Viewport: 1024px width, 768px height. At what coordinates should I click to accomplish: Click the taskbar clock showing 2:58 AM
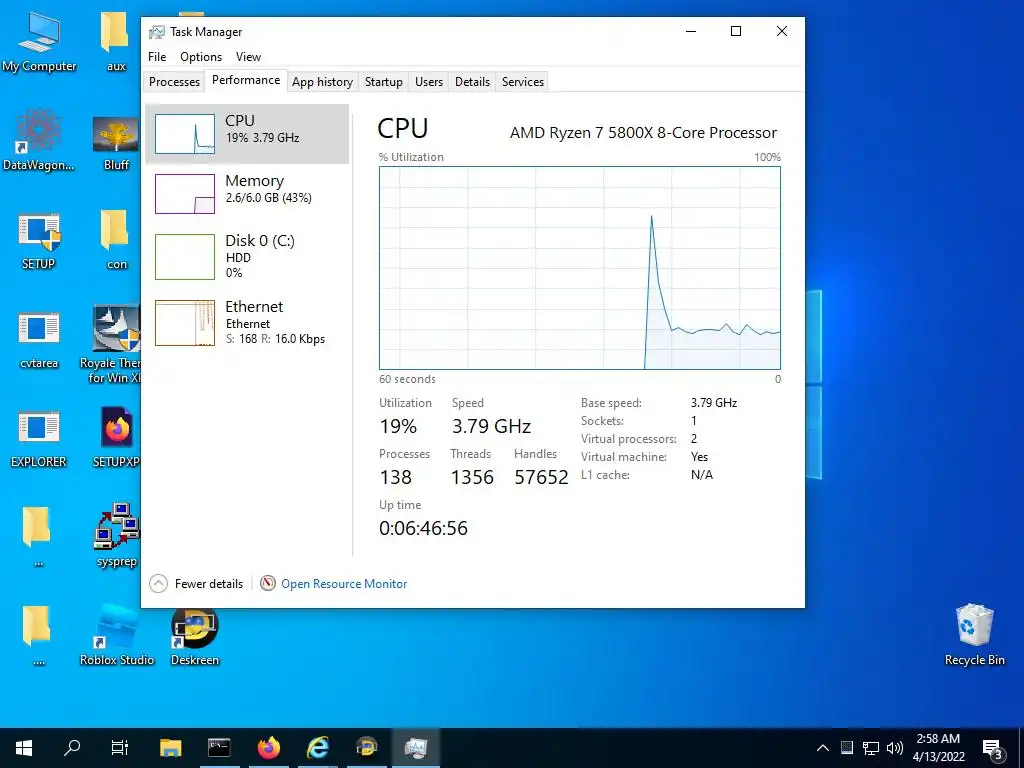pyautogui.click(x=938, y=748)
